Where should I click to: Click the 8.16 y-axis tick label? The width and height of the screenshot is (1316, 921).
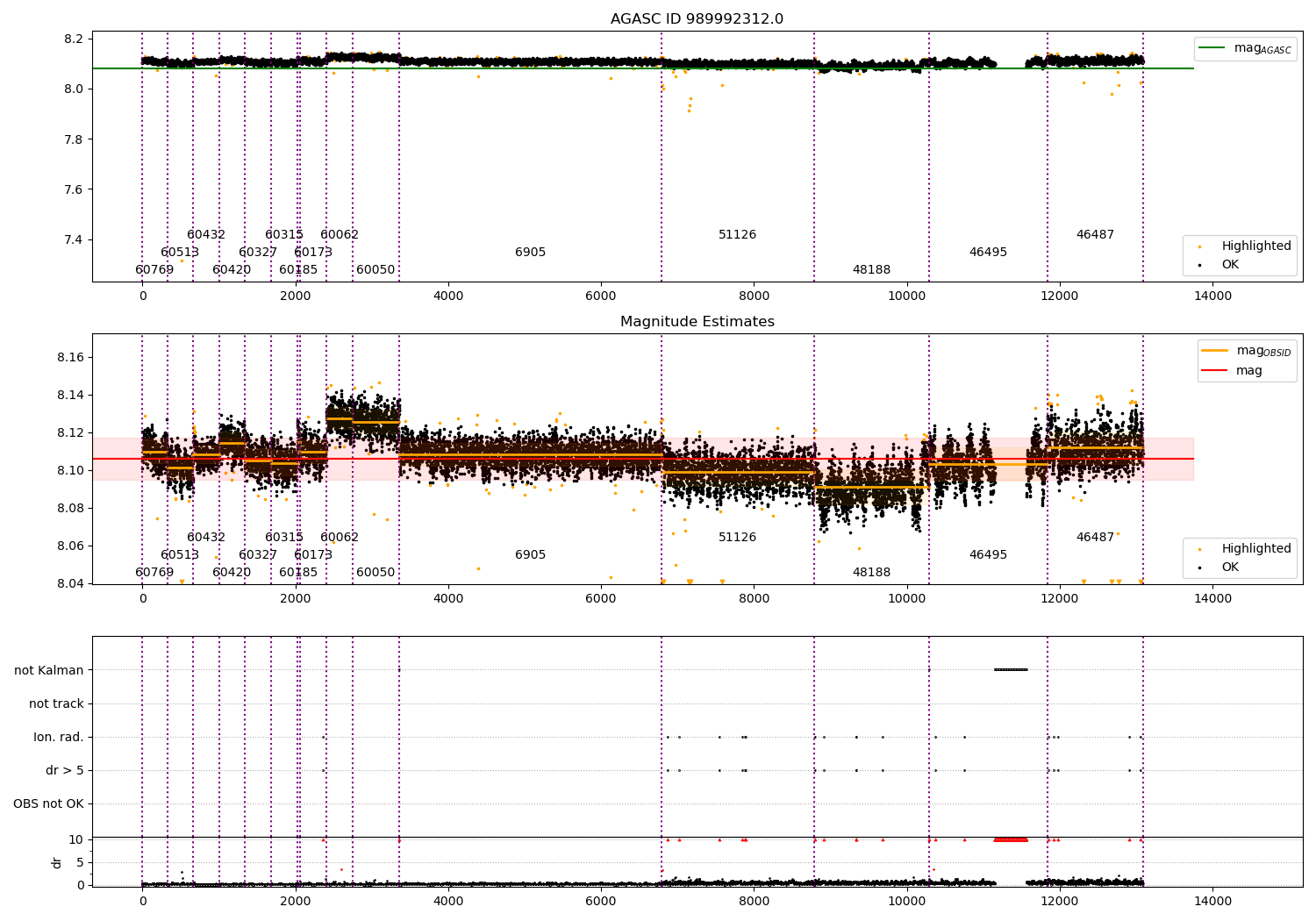(70, 357)
